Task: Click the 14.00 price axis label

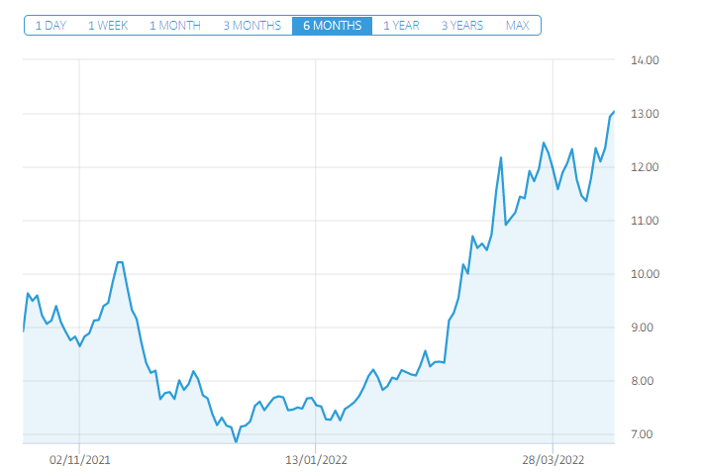Action: [646, 60]
